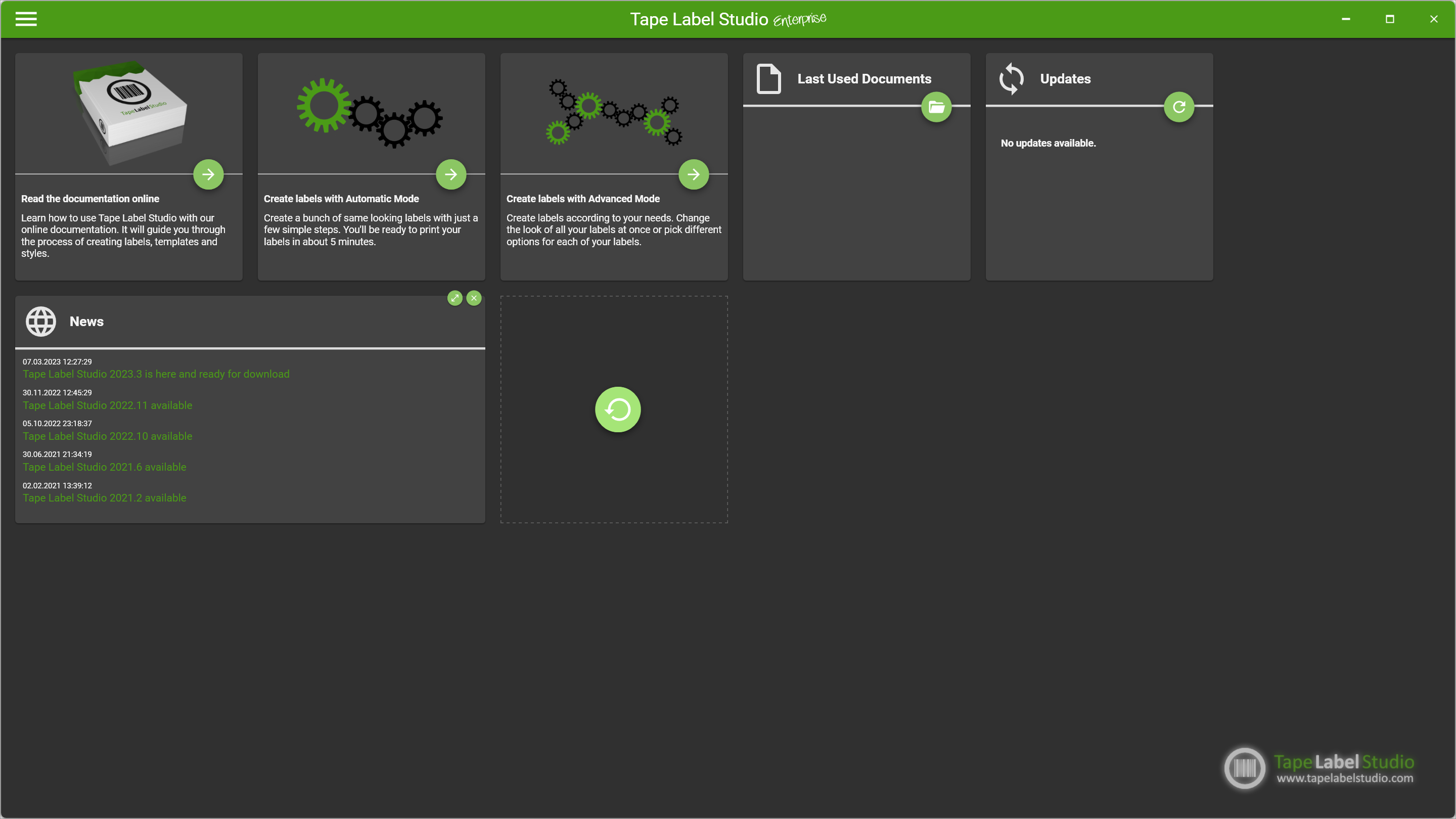Open the hamburger main menu

[x=26, y=19]
